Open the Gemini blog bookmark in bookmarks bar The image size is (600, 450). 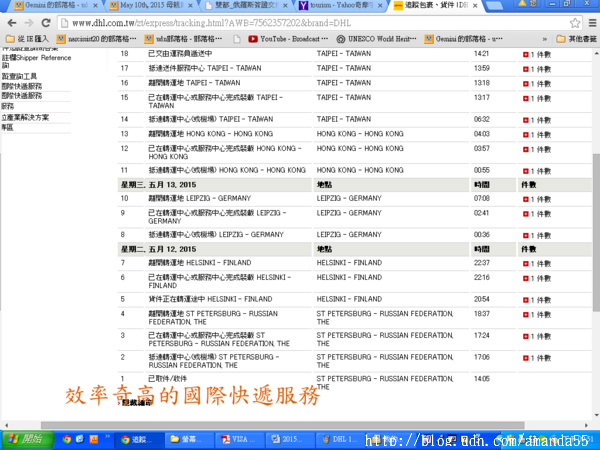coord(464,39)
